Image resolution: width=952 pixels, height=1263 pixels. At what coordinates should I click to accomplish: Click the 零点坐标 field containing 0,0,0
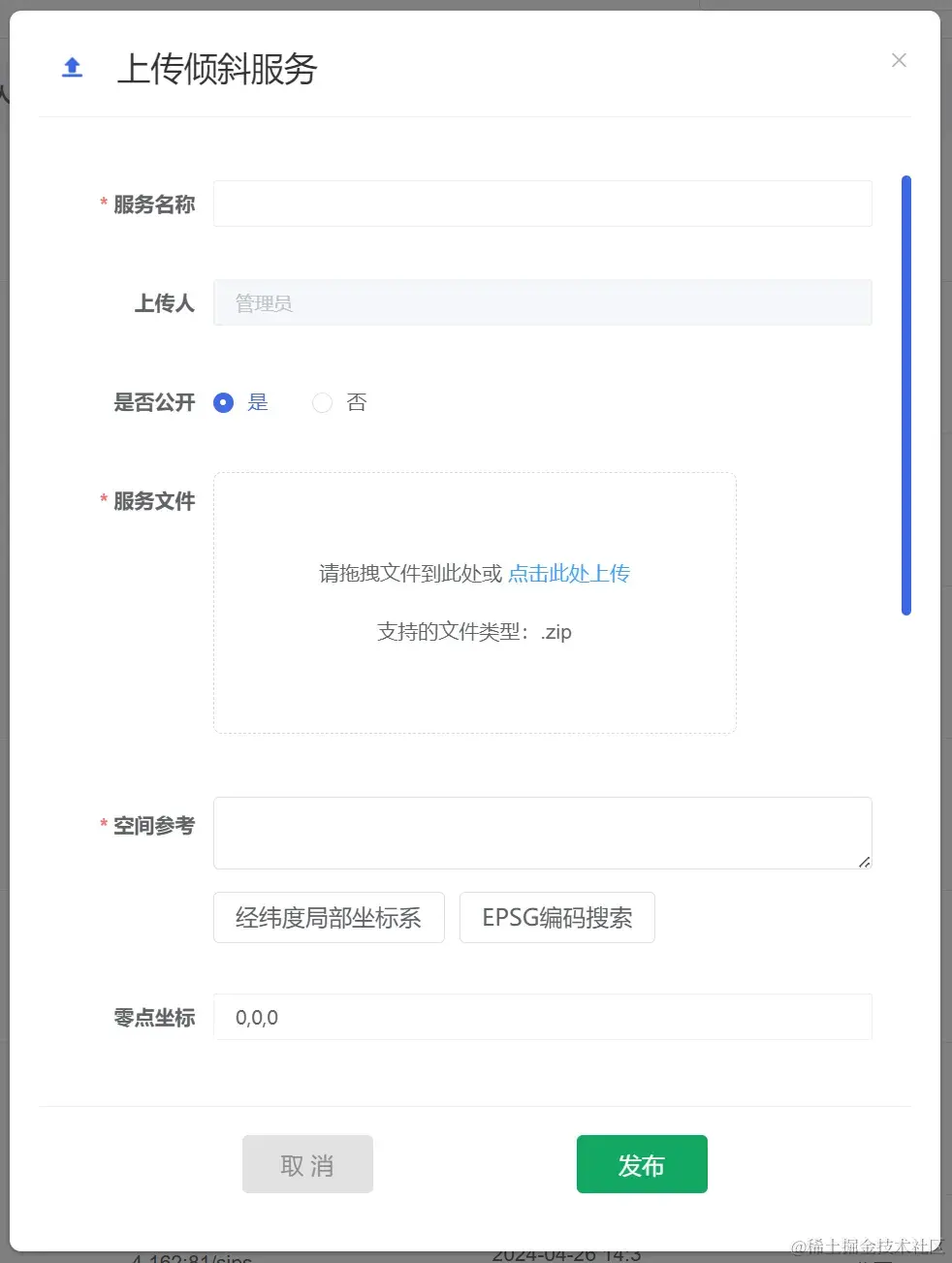coord(542,1017)
